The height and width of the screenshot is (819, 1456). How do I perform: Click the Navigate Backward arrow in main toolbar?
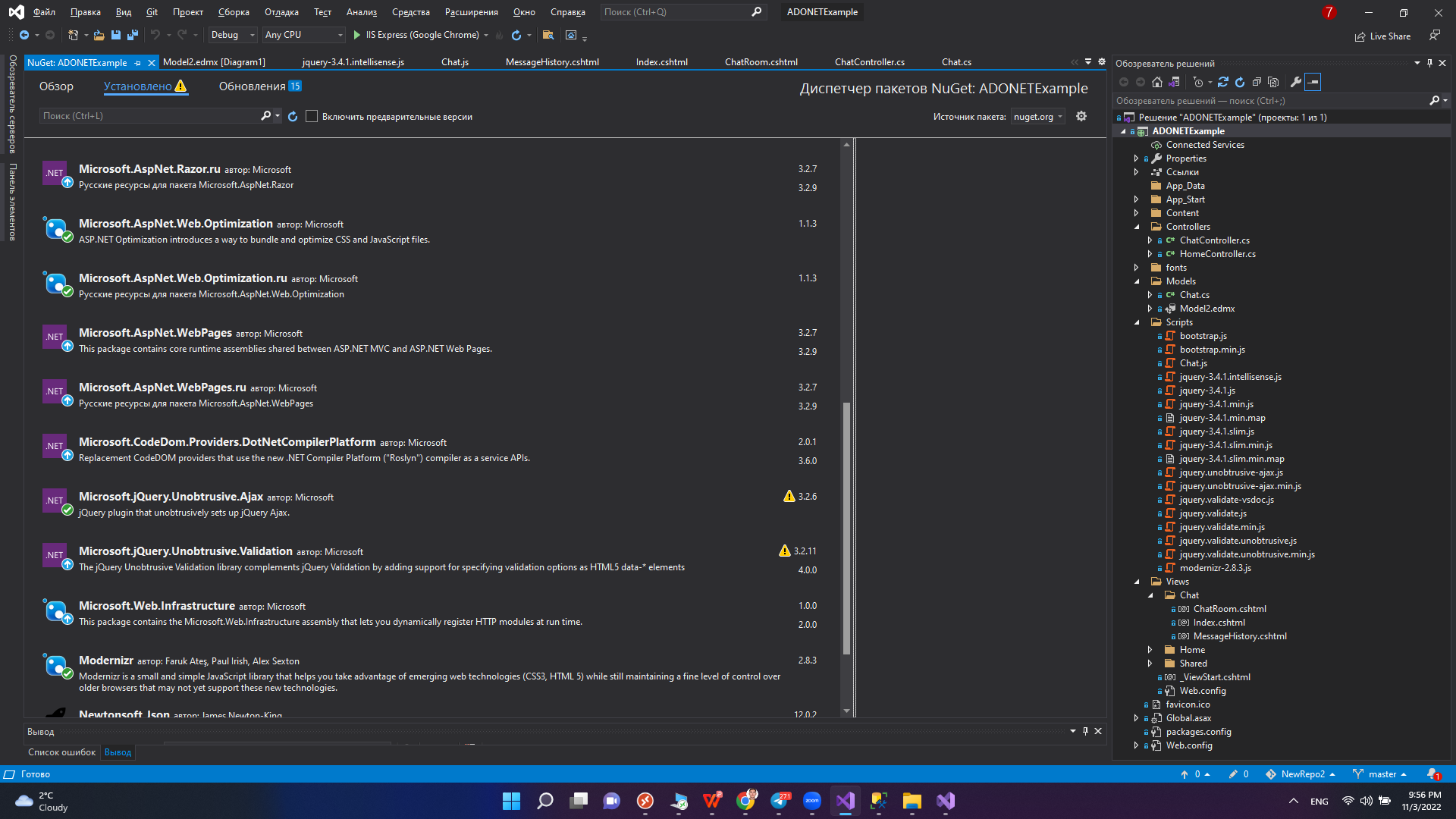tap(24, 35)
